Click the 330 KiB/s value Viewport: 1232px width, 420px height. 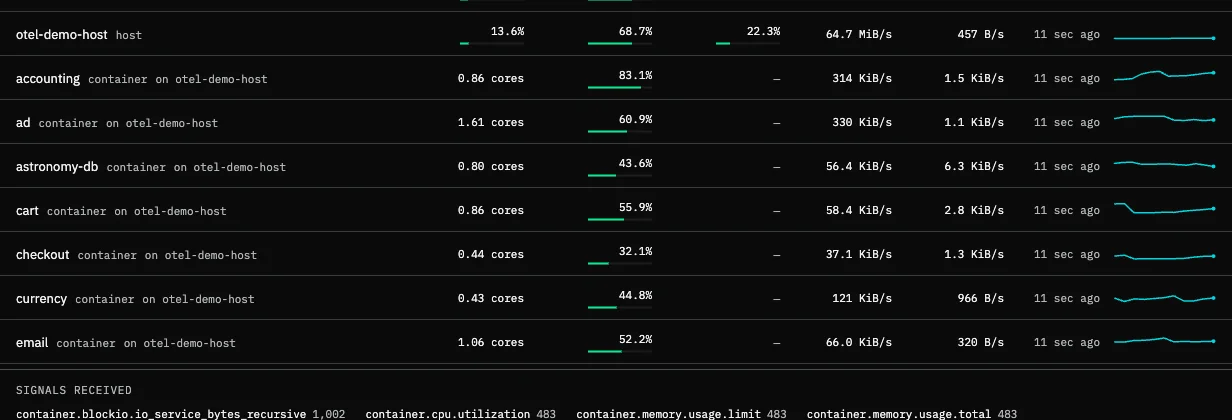click(862, 122)
